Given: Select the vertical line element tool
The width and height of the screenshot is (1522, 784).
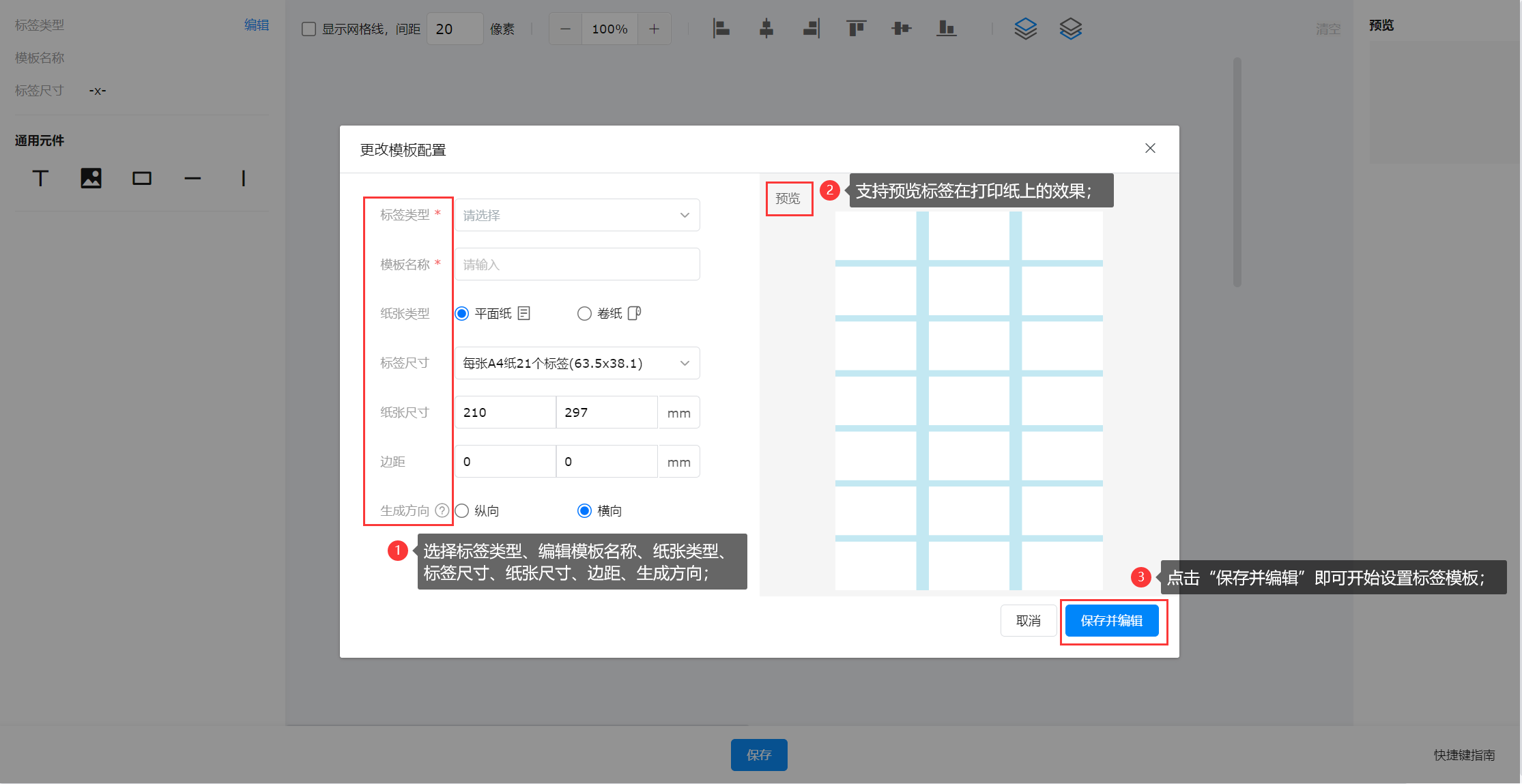Looking at the screenshot, I should pyautogui.click(x=243, y=179).
